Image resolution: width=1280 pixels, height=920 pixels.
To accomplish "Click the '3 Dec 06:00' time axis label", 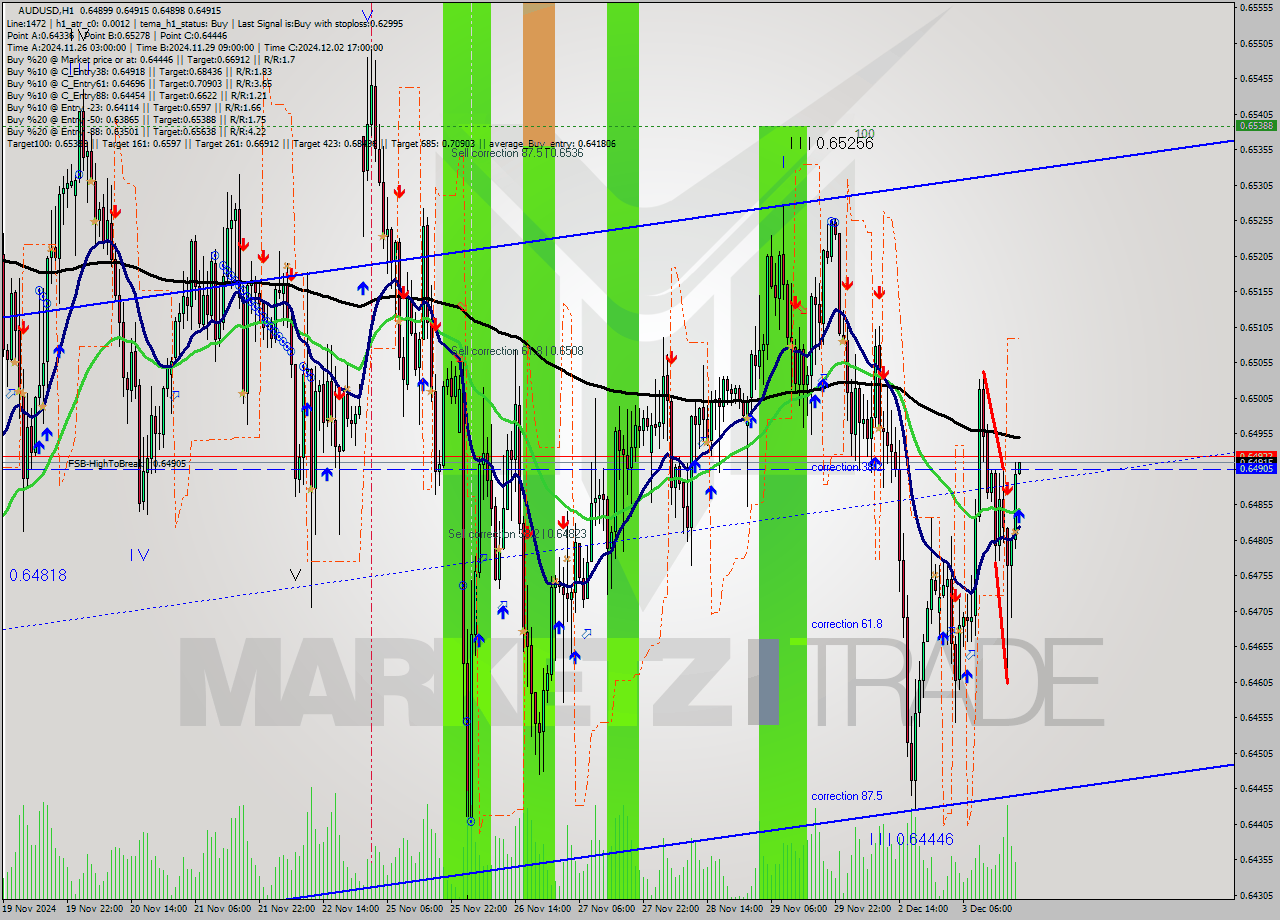I will (987, 909).
